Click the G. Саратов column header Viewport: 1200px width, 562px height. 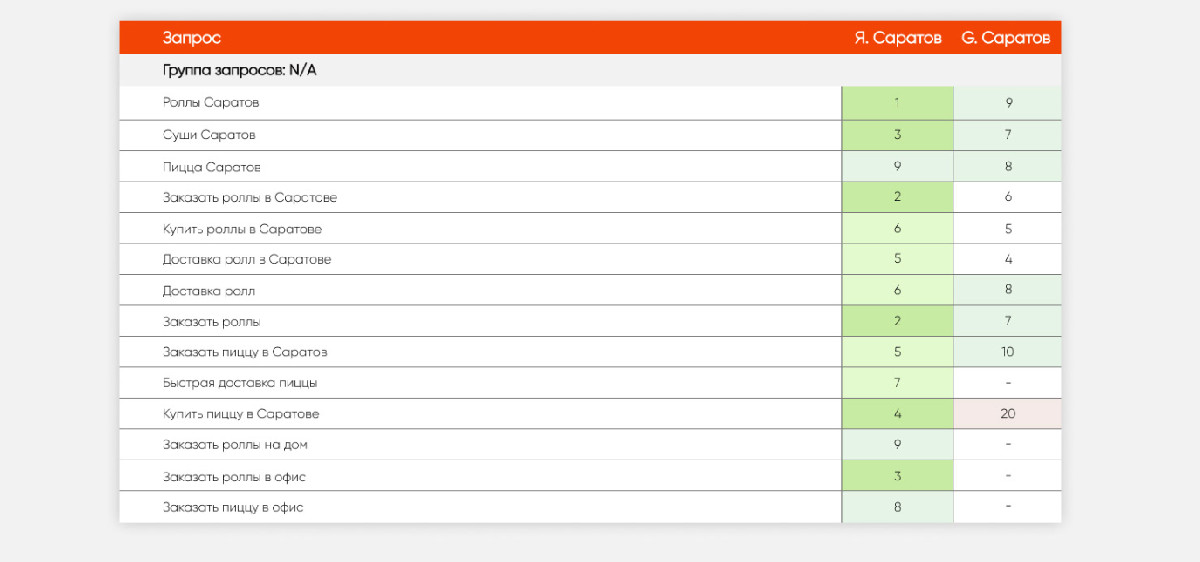[1005, 38]
